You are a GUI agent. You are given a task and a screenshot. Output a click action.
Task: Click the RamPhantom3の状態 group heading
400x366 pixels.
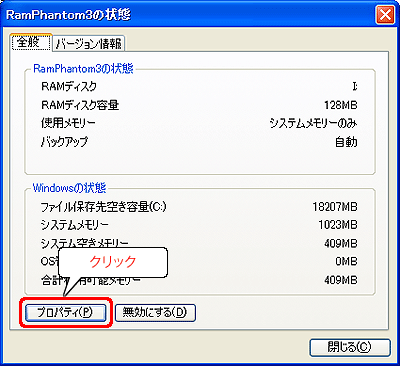83,69
